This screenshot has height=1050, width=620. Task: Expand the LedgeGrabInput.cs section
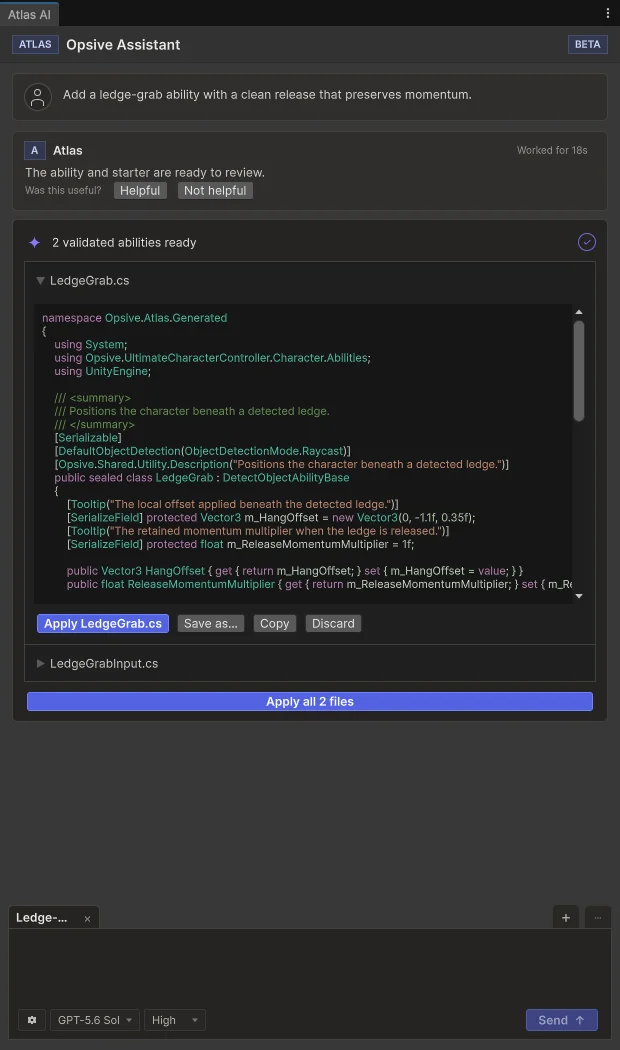pos(40,664)
